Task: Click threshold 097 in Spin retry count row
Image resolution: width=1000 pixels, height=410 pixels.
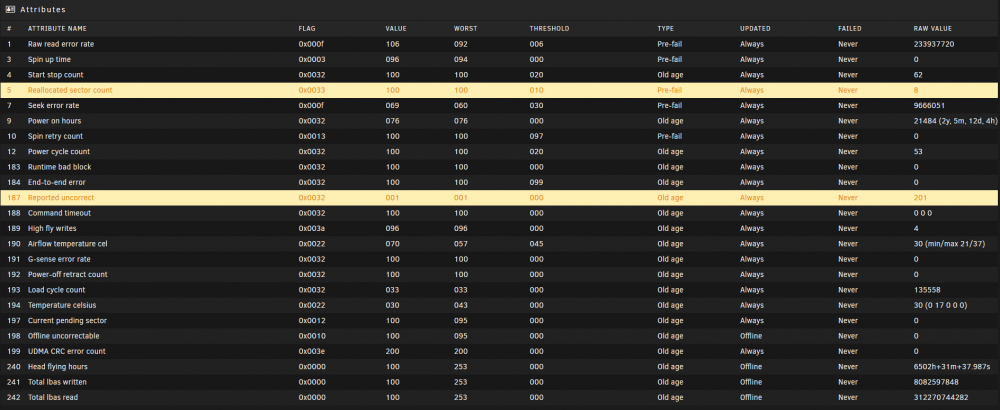Action: tap(536, 136)
